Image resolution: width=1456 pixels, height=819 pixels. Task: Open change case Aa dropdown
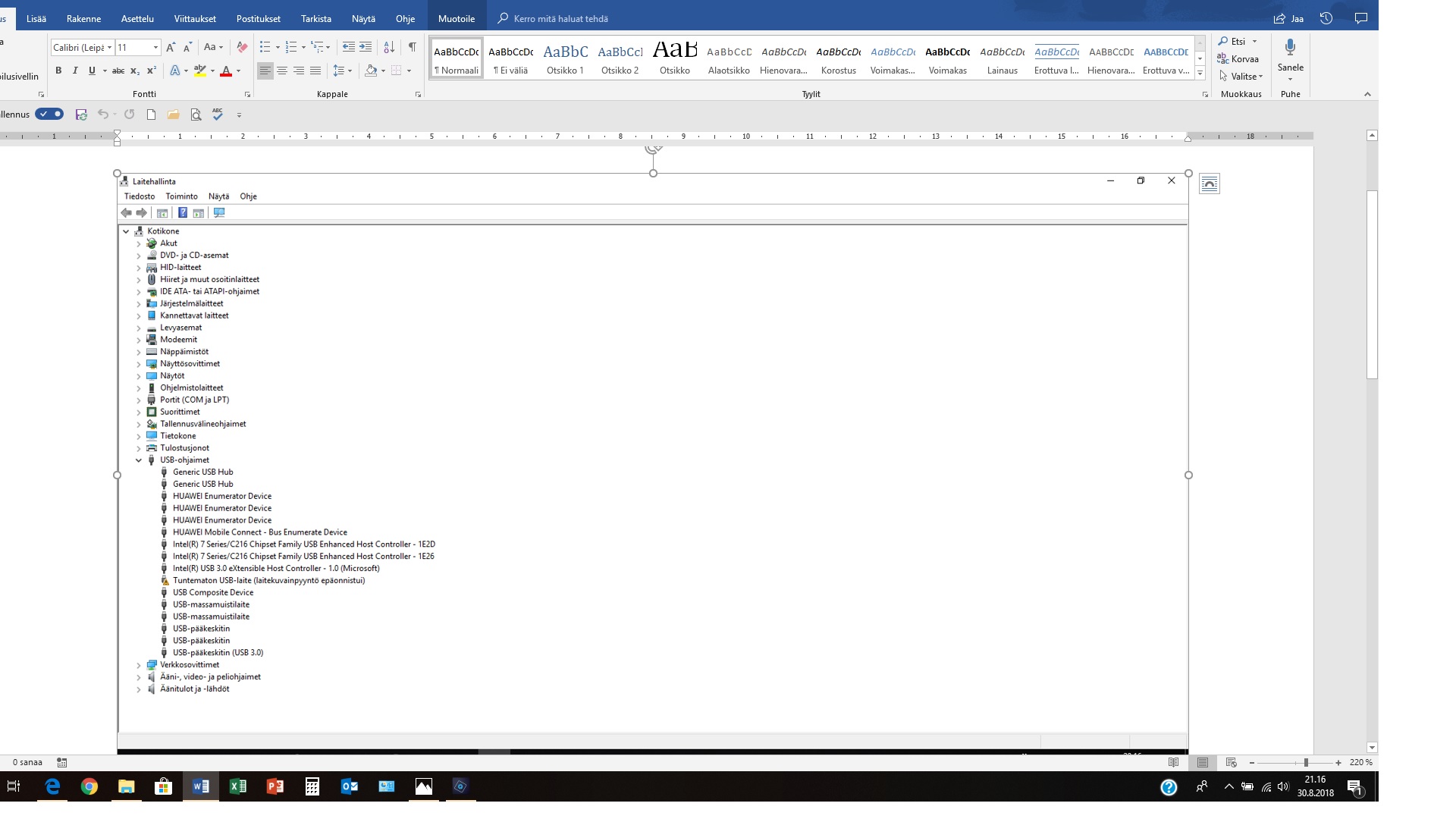tap(213, 47)
